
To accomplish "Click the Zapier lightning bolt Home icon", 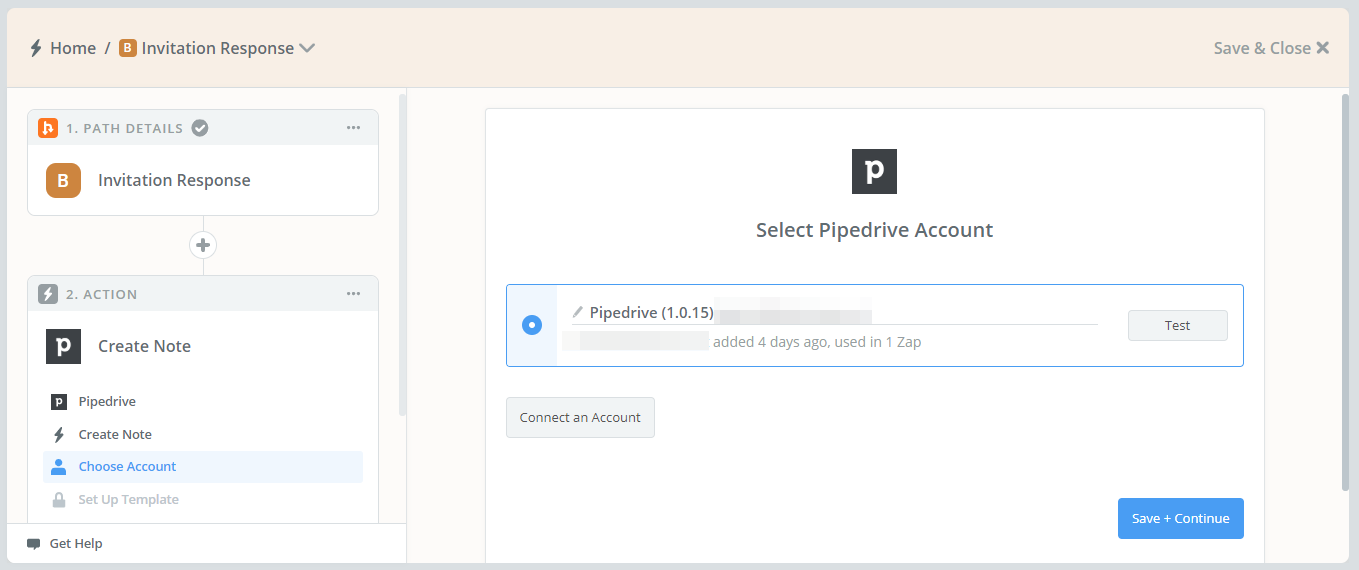I will tap(36, 48).
